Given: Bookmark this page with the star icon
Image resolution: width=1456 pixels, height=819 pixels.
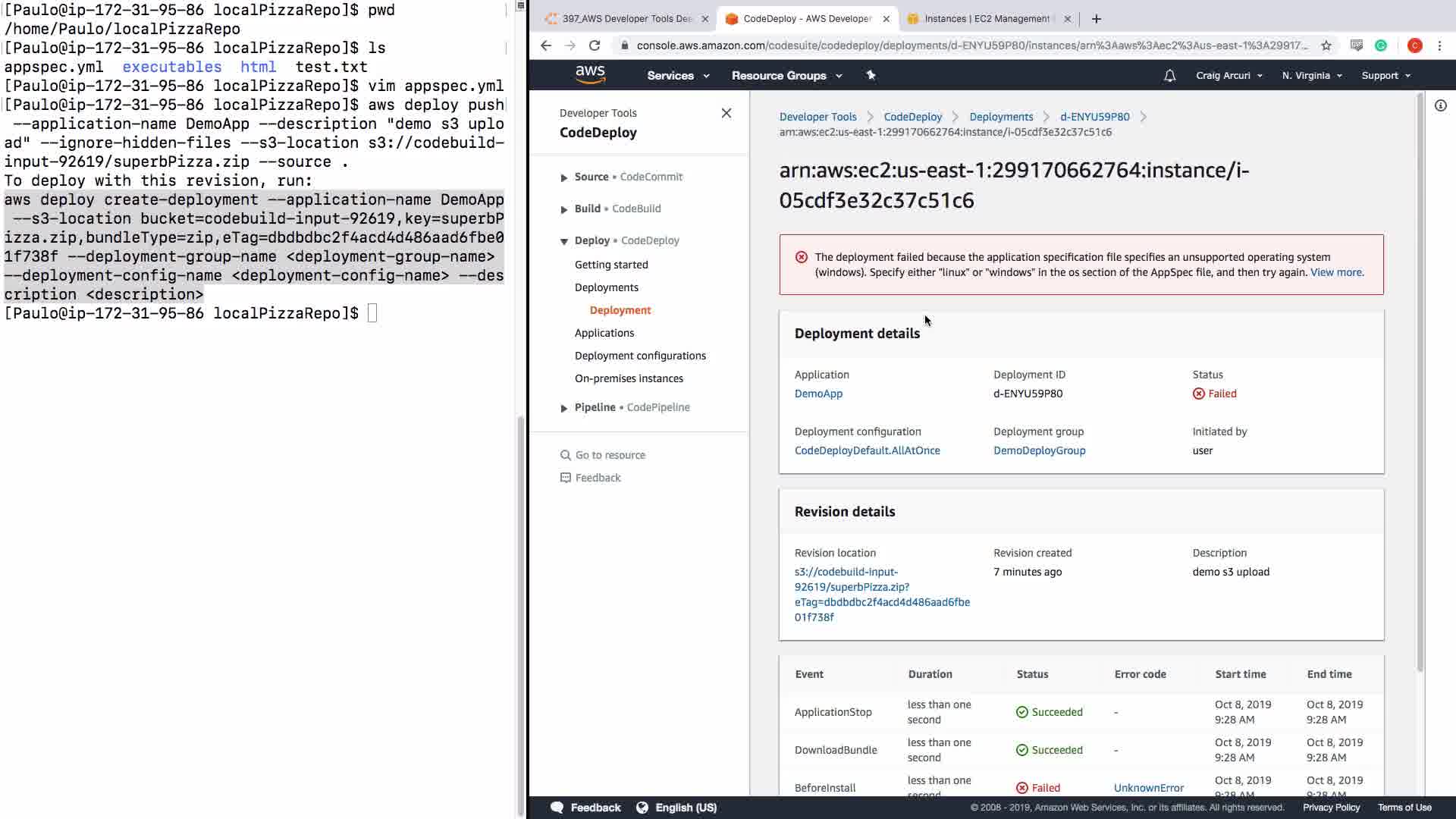Looking at the screenshot, I should 1326,45.
